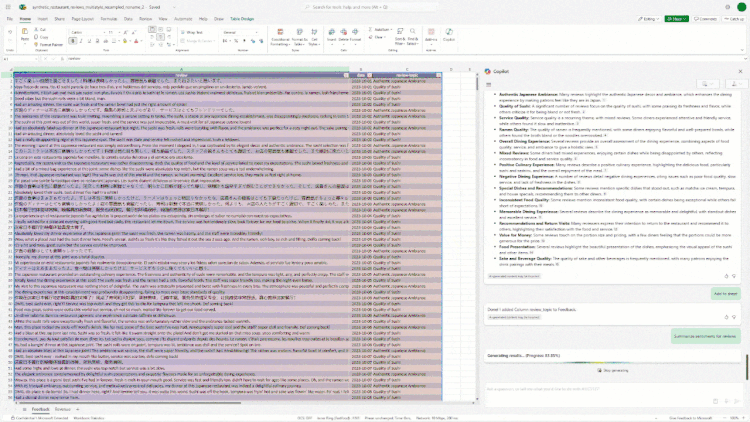
Task: Toggle Underline formatting
Action: pyautogui.click(x=89, y=41)
